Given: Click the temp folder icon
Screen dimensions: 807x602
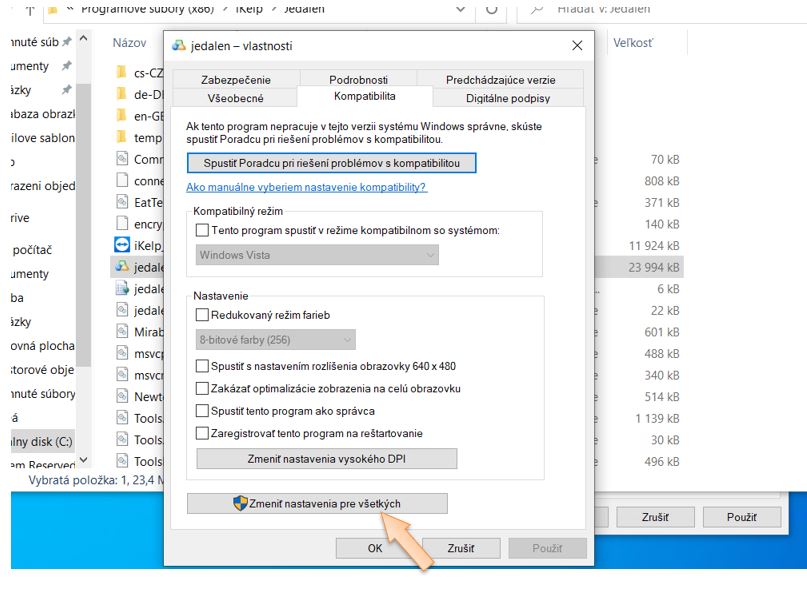Looking at the screenshot, I should pos(122,137).
